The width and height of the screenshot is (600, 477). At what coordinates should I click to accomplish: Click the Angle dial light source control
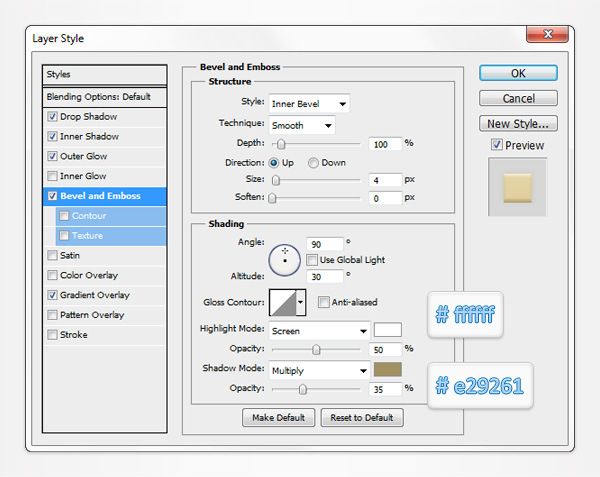coord(285,261)
